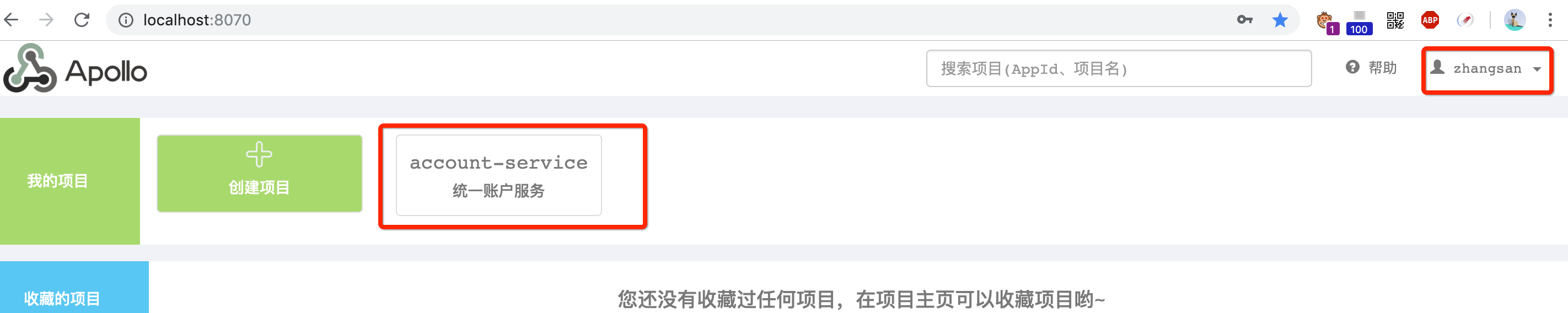Click the QR code extension icon

pyautogui.click(x=1395, y=20)
